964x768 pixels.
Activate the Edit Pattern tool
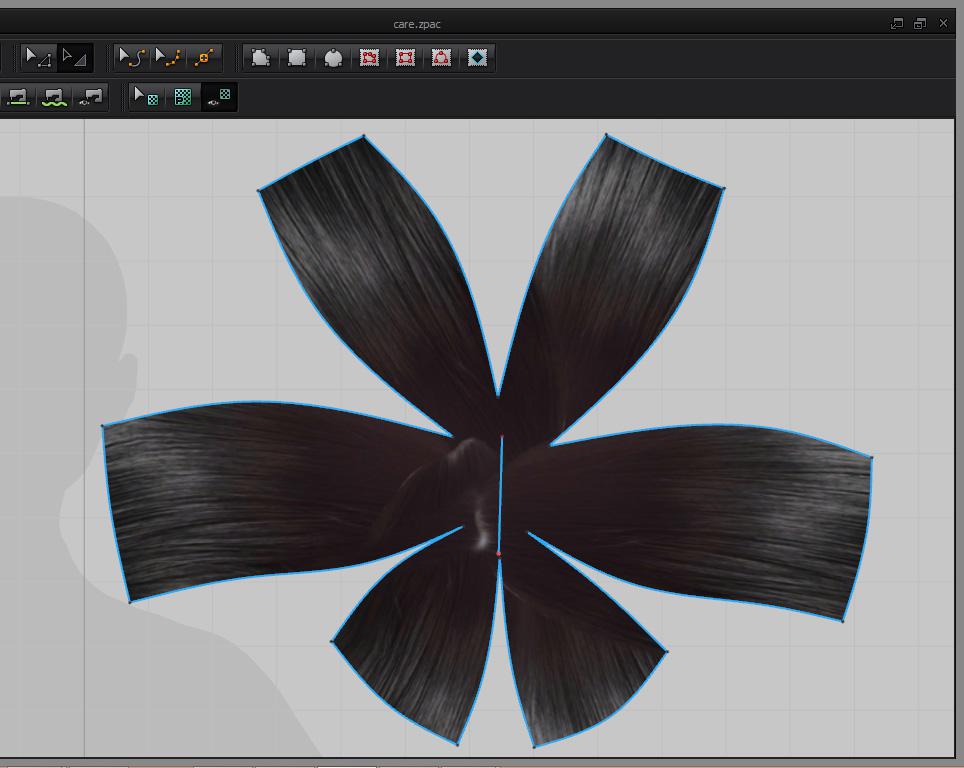pos(74,58)
